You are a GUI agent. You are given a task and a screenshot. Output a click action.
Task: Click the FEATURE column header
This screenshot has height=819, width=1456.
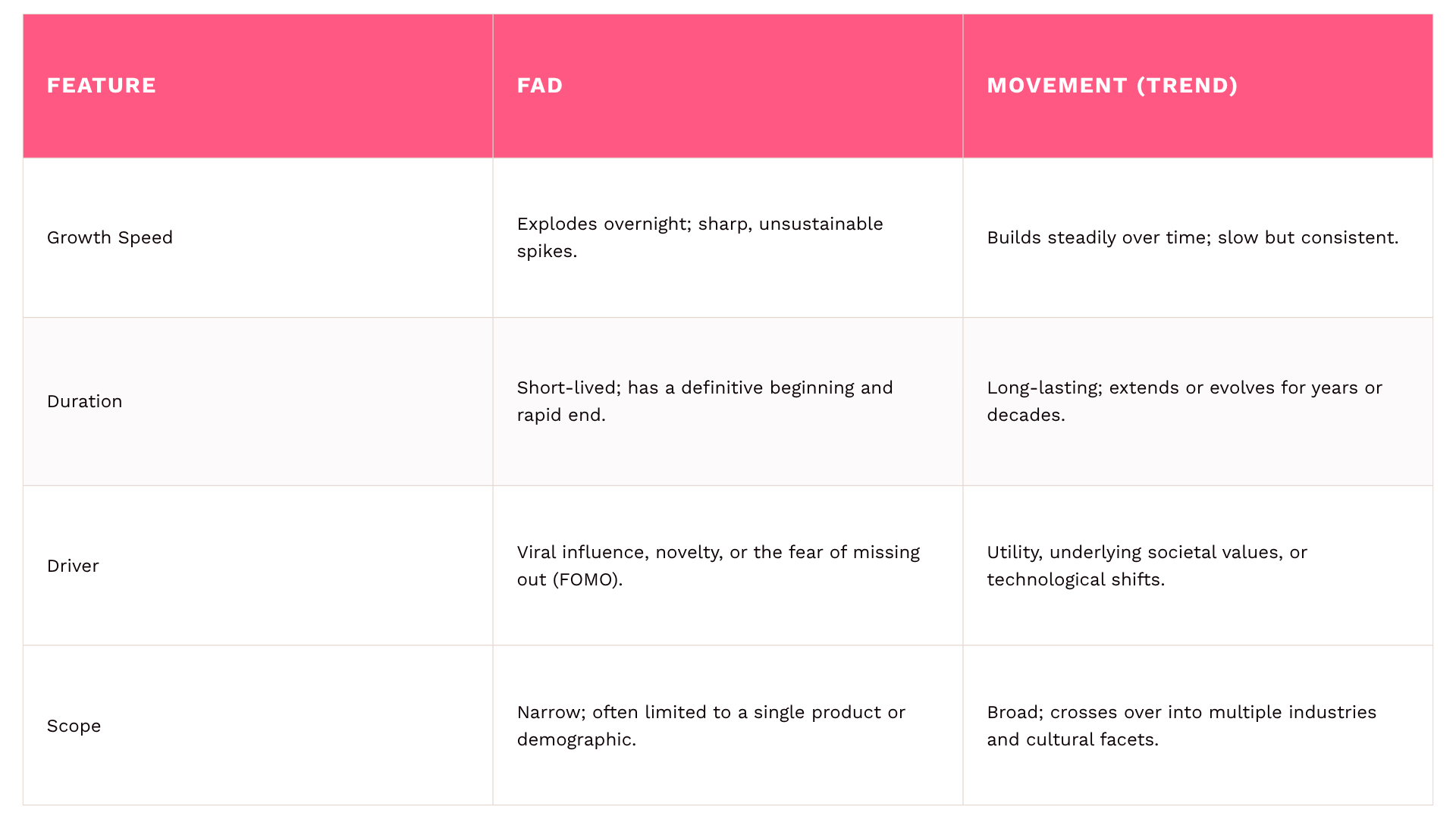point(102,86)
